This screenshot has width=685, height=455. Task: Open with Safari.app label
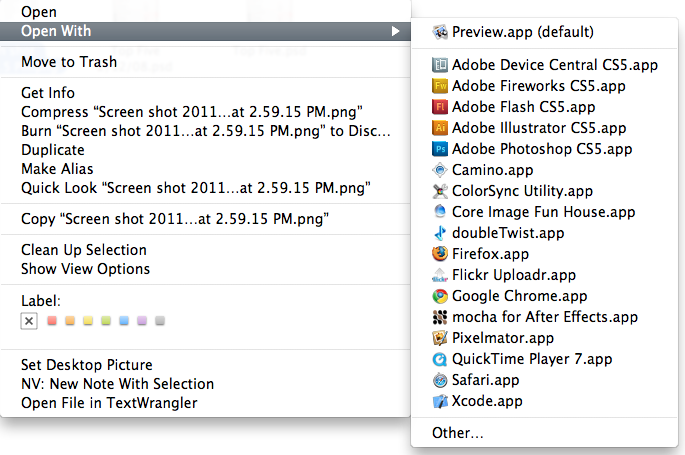click(485, 380)
